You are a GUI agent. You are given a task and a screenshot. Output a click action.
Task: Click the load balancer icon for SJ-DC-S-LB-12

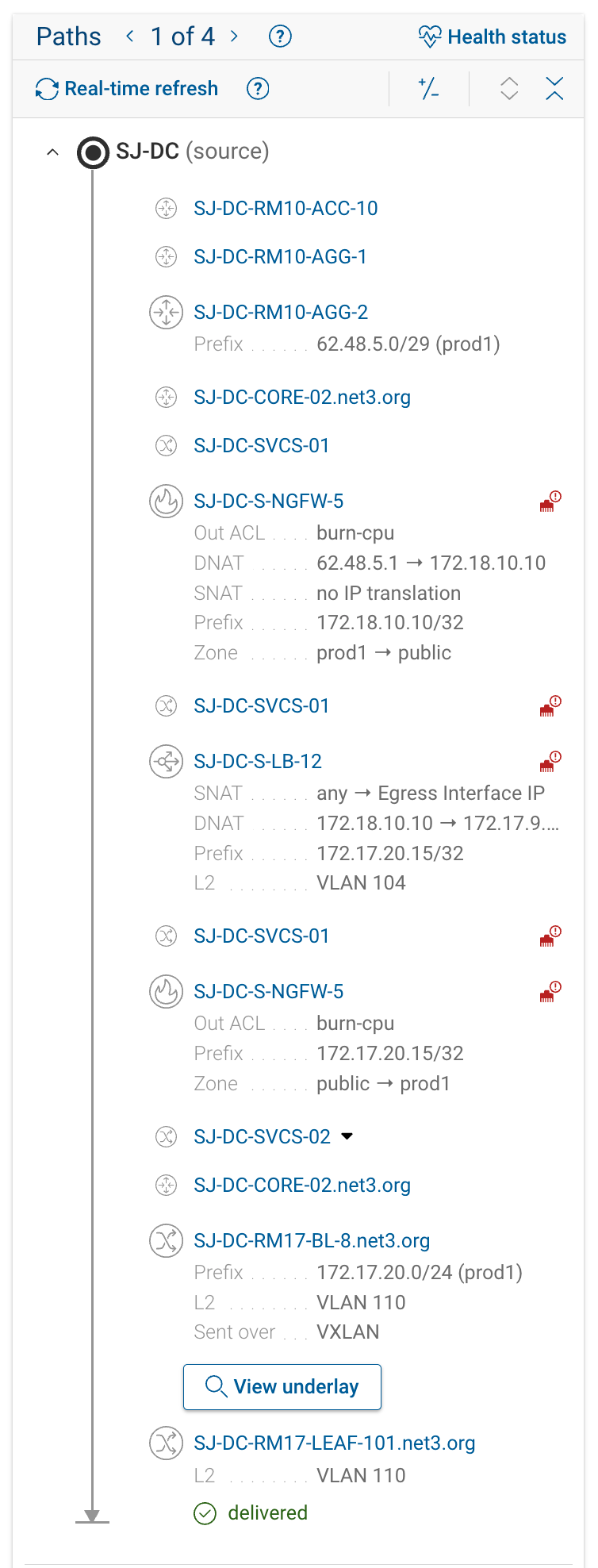pos(166,762)
